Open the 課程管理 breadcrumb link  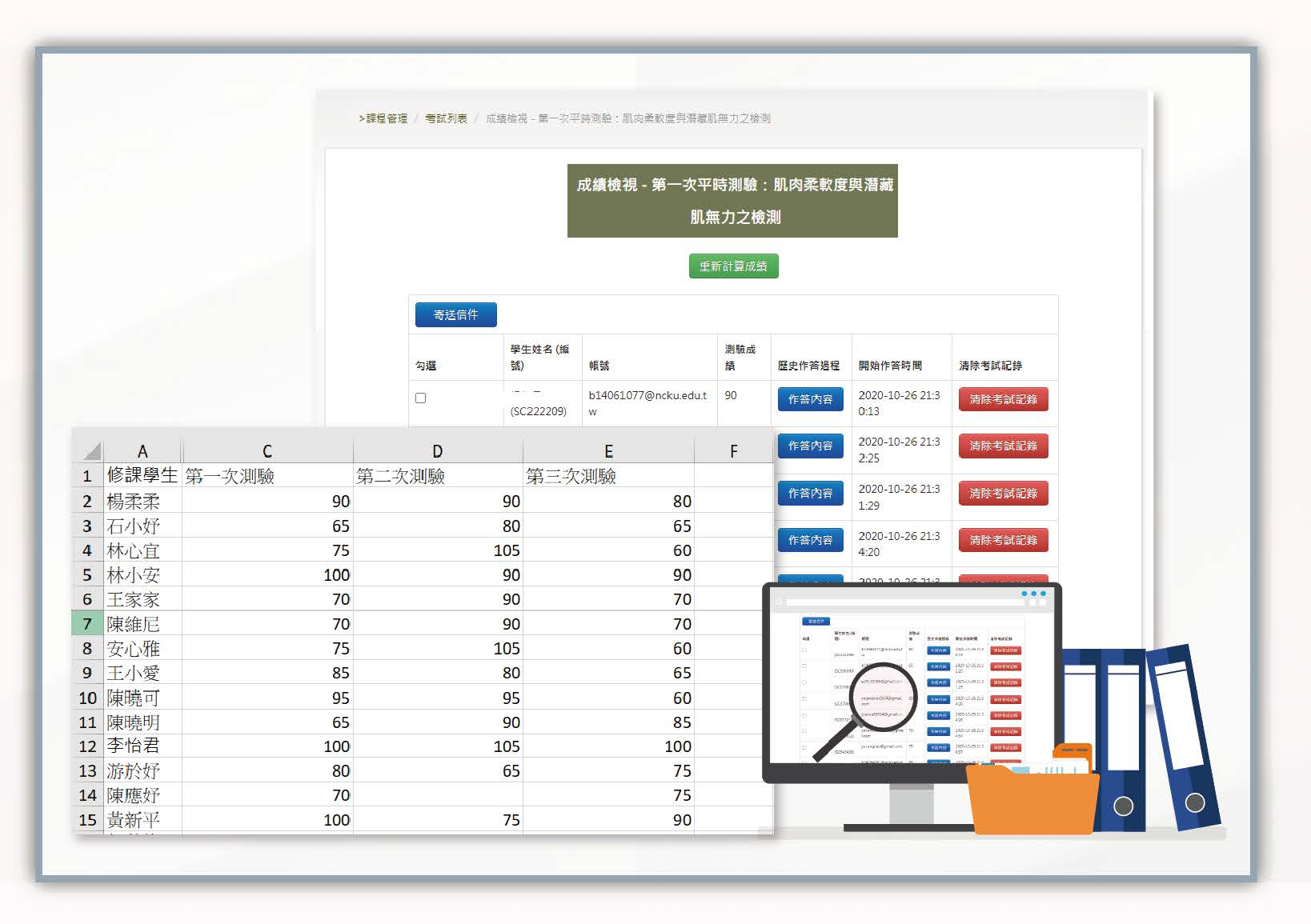(x=387, y=118)
